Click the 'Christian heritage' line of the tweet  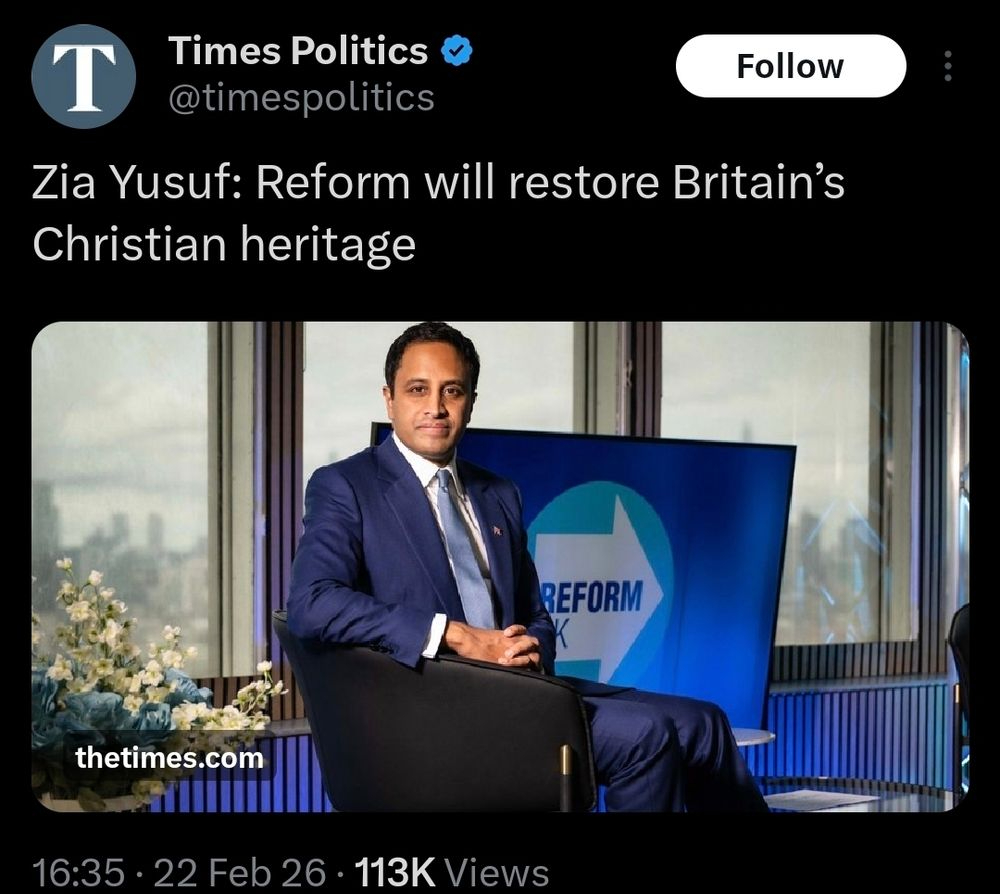click(224, 245)
